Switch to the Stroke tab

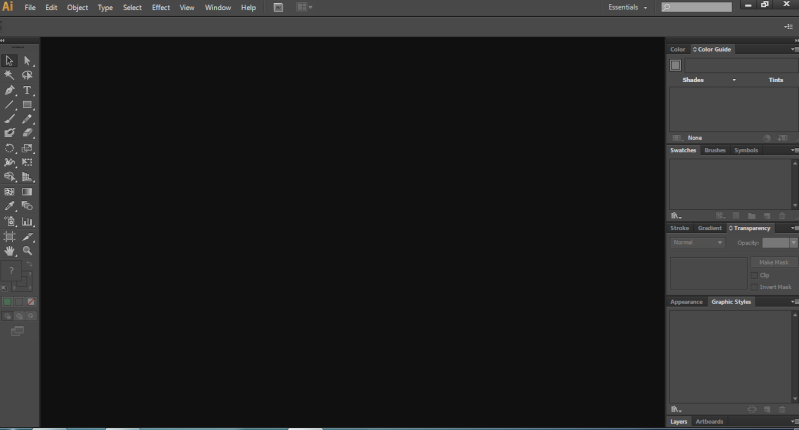coord(679,228)
